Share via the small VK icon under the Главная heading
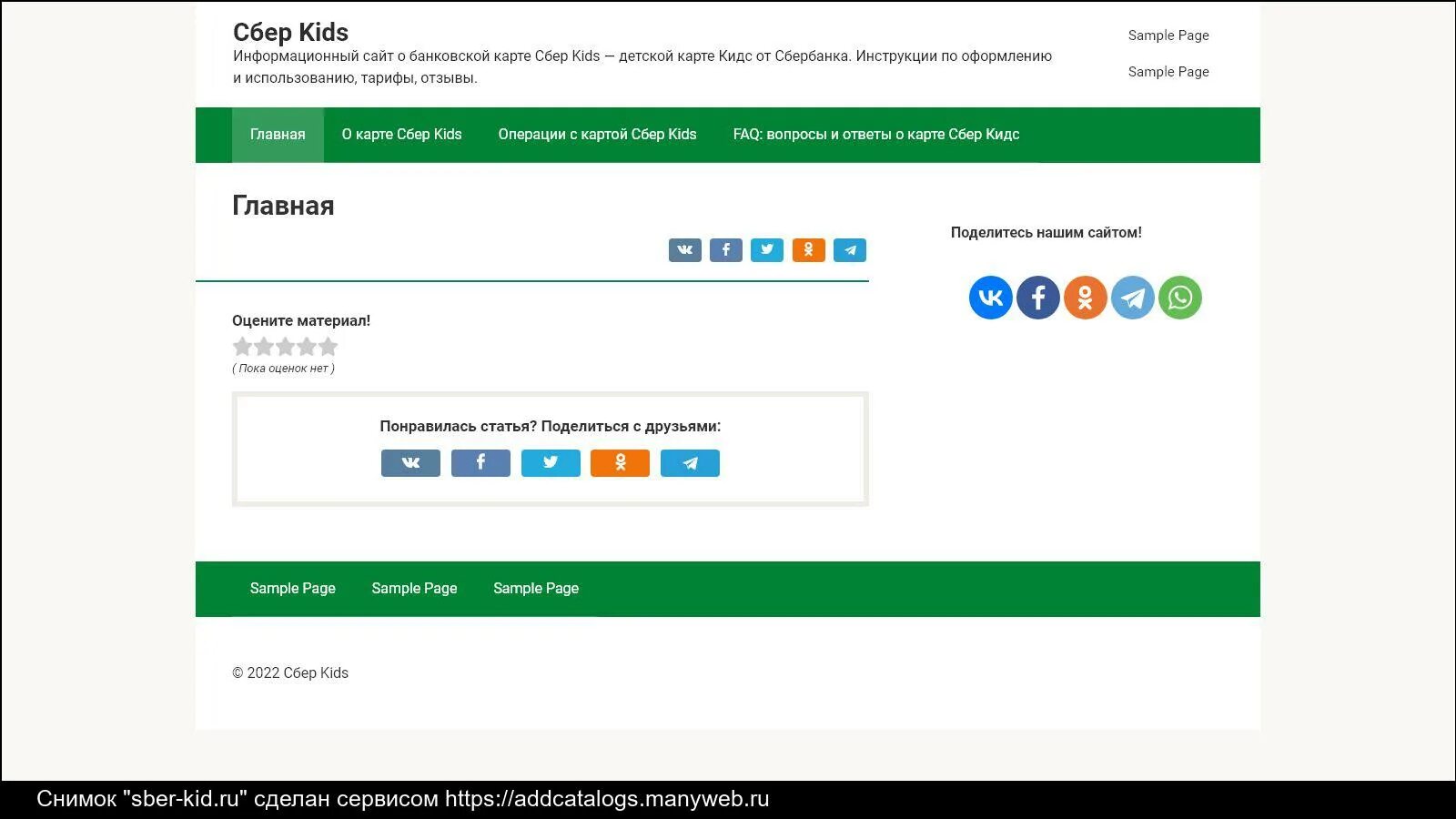This screenshot has width=1456, height=819. click(685, 250)
